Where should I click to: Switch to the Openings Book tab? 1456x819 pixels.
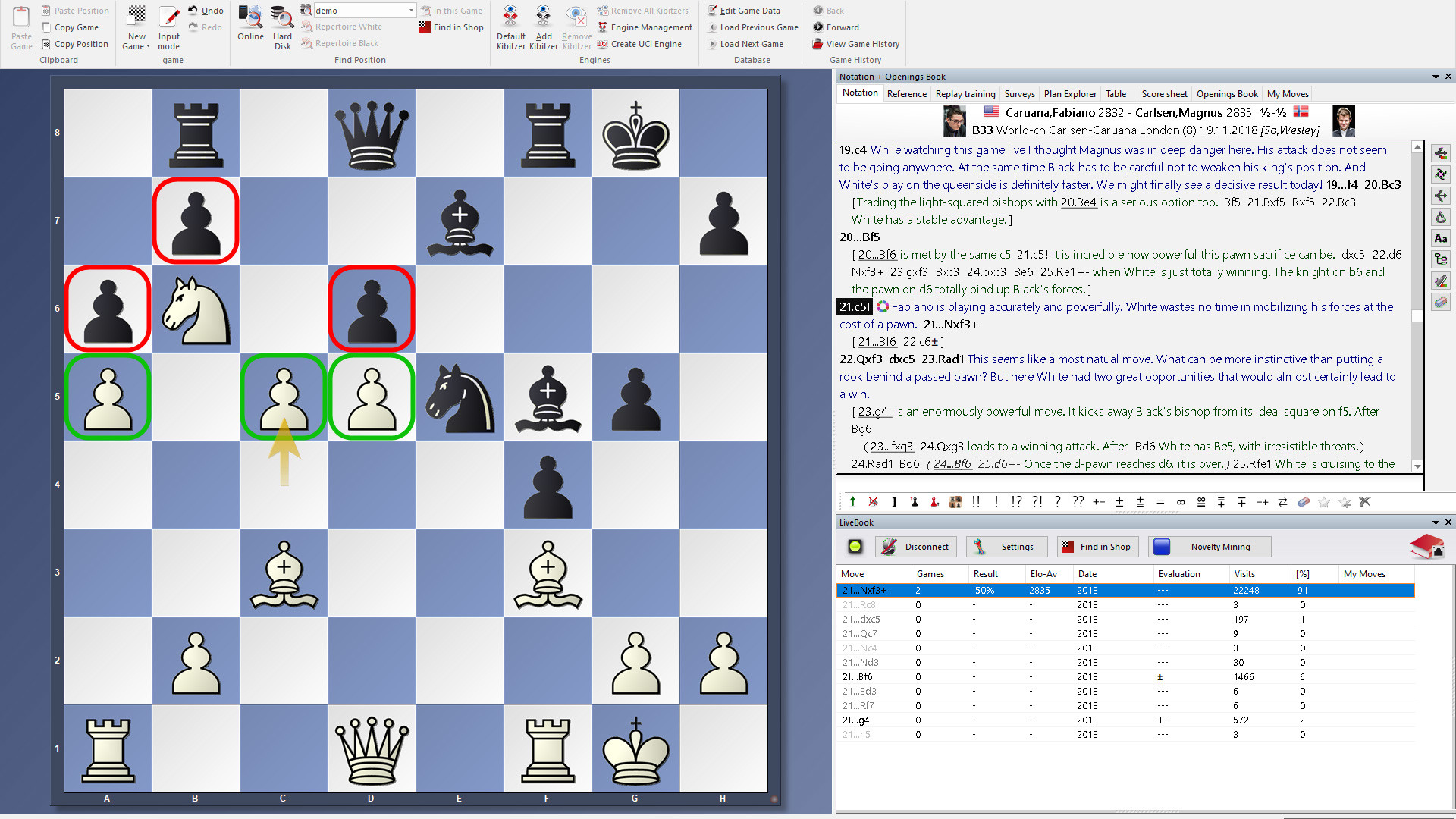(1224, 93)
